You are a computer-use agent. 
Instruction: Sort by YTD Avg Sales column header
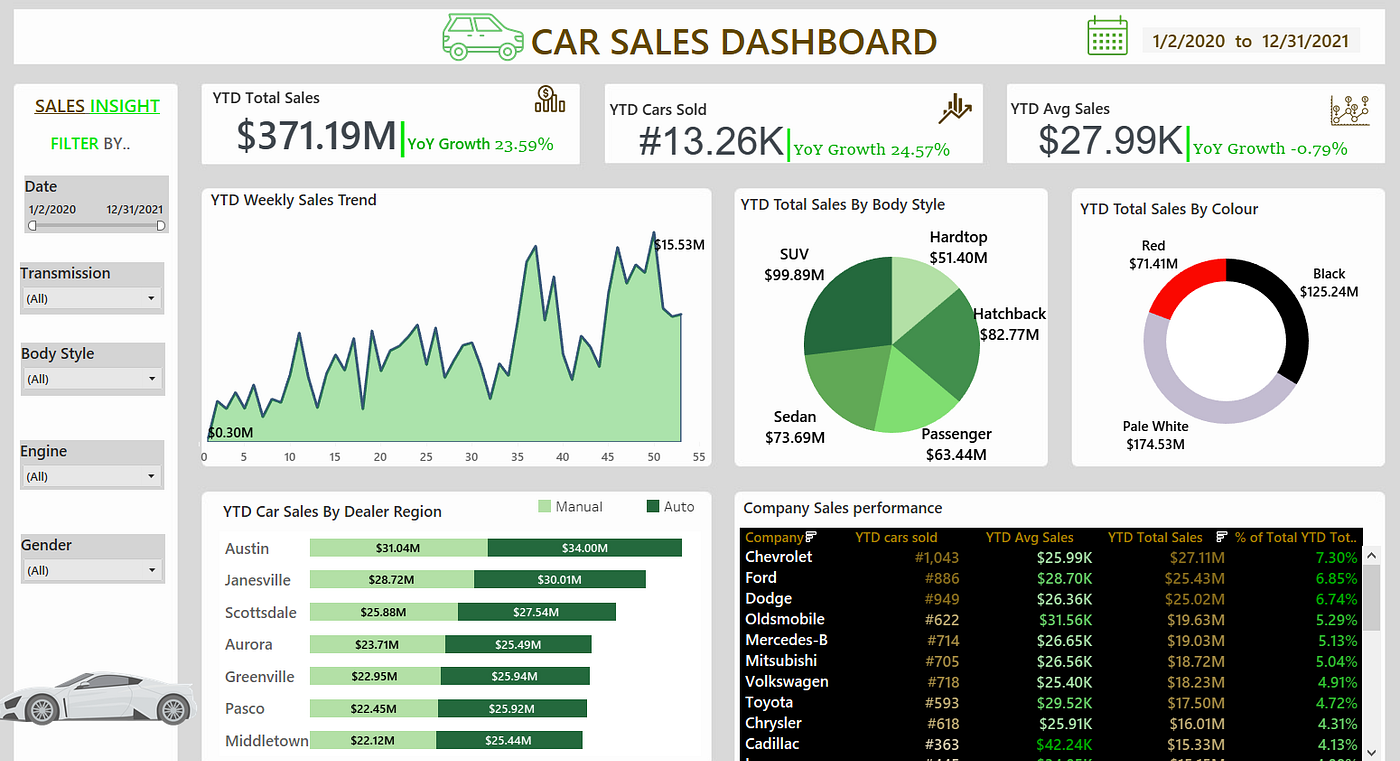[1029, 537]
